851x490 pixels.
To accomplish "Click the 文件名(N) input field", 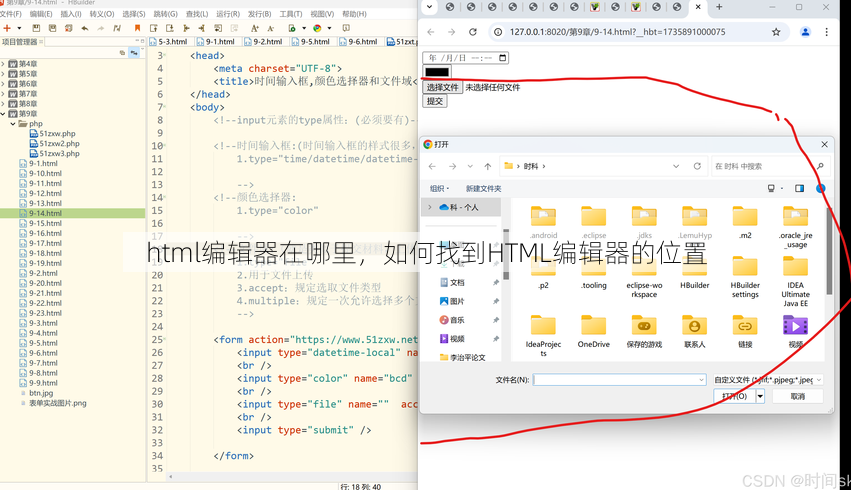I will (619, 380).
